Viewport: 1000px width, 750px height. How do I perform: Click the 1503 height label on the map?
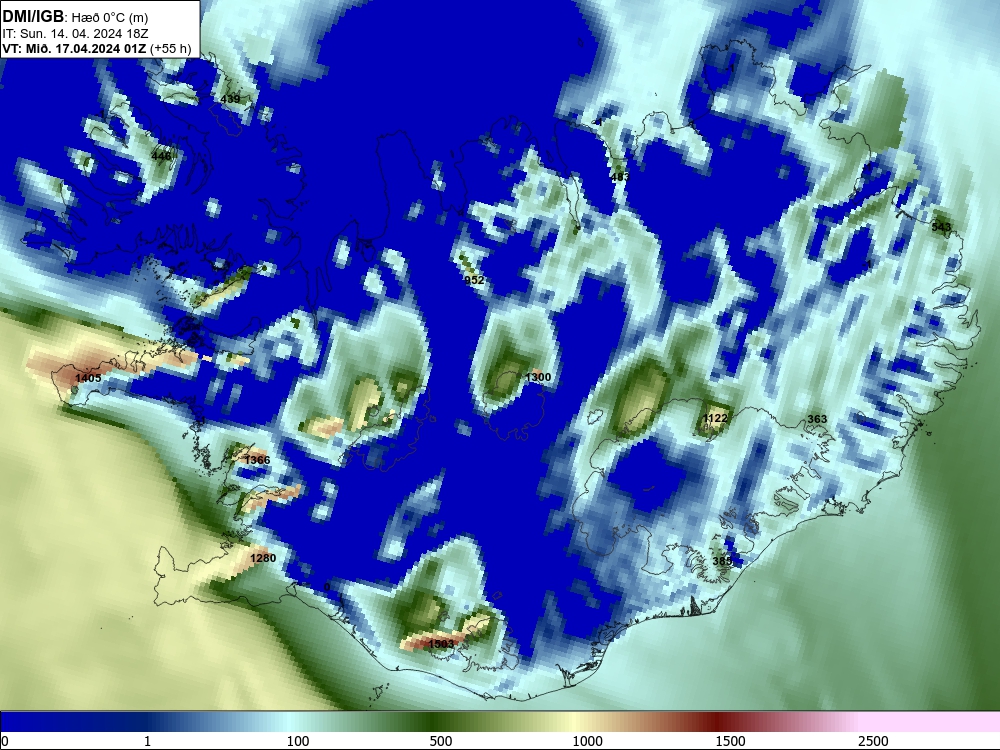441,643
